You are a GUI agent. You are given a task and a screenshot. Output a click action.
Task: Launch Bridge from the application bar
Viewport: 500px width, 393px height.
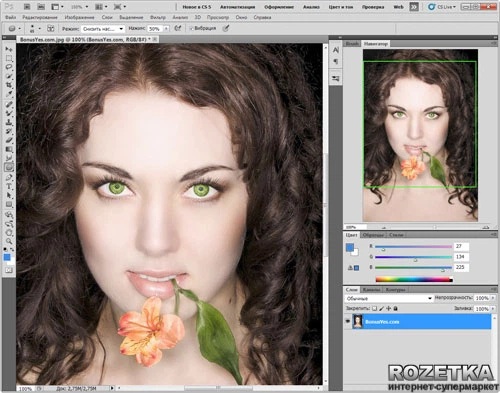[27, 6]
